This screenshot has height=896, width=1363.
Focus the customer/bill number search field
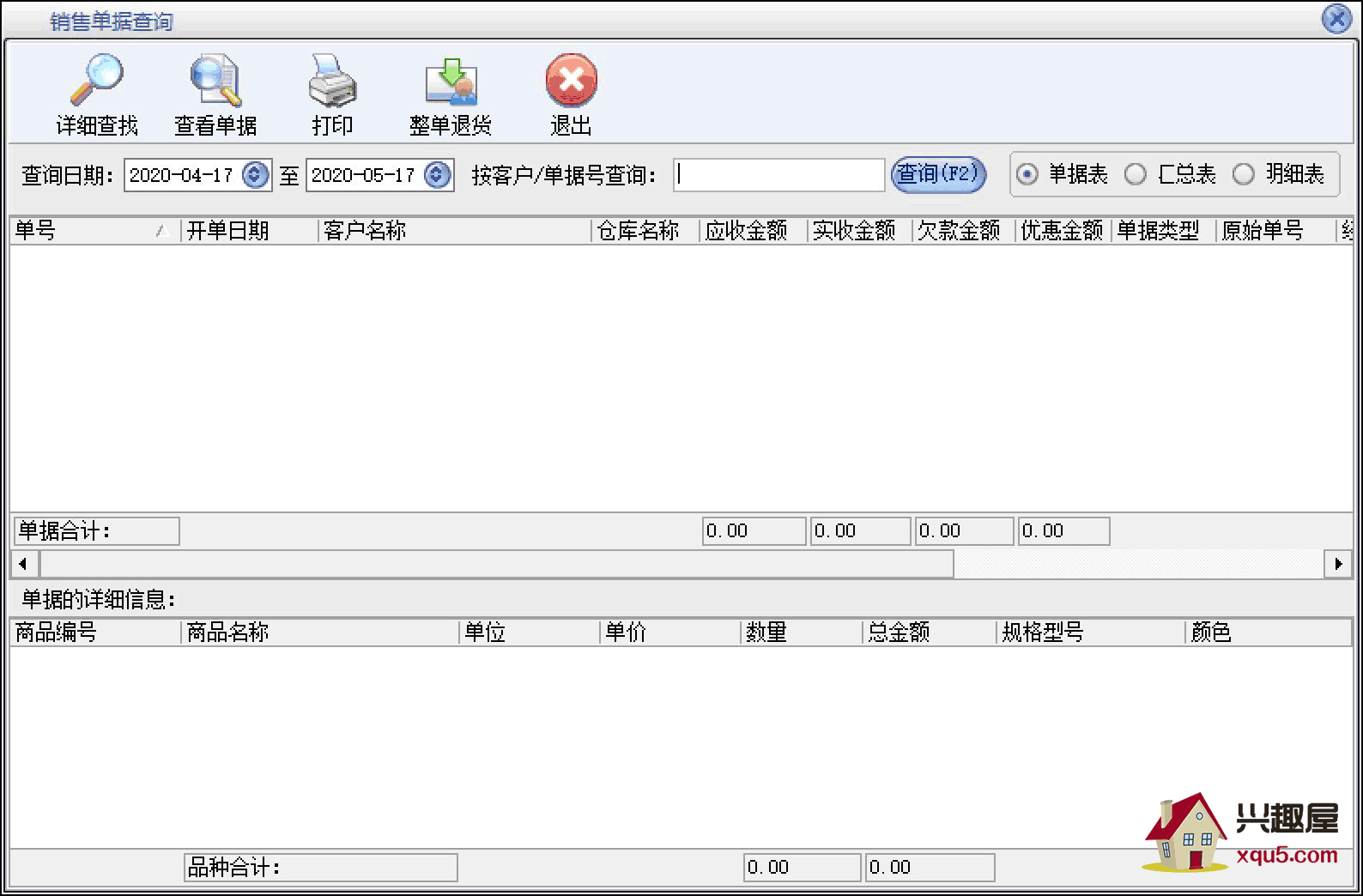click(778, 175)
